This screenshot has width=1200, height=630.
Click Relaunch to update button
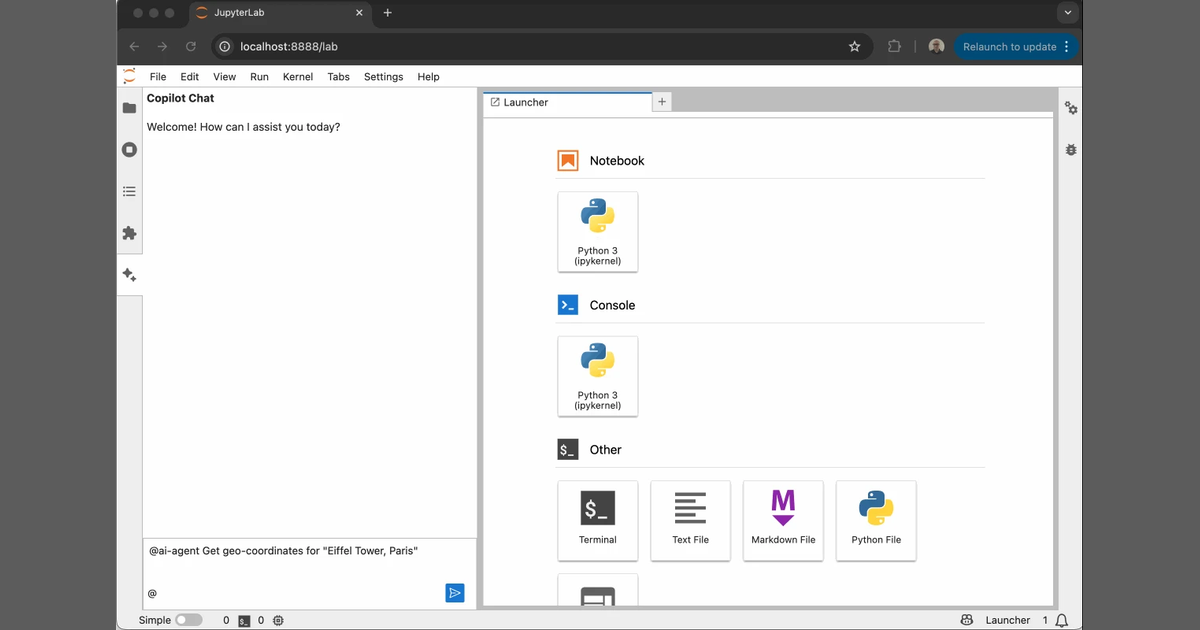[1016, 47]
